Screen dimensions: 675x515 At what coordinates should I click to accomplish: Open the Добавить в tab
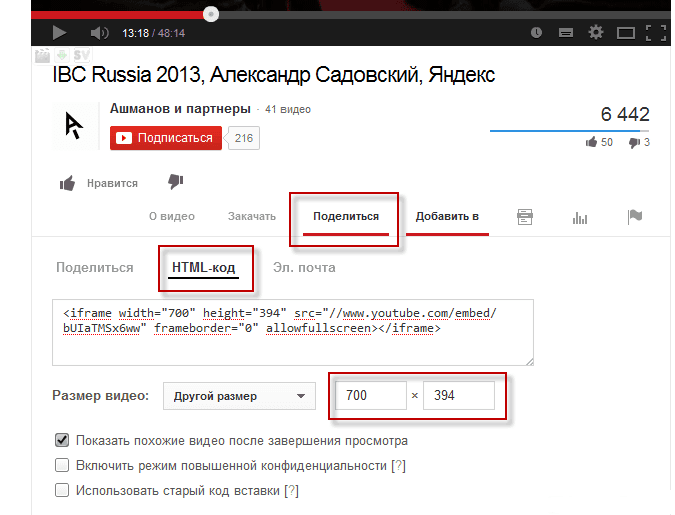pos(447,216)
